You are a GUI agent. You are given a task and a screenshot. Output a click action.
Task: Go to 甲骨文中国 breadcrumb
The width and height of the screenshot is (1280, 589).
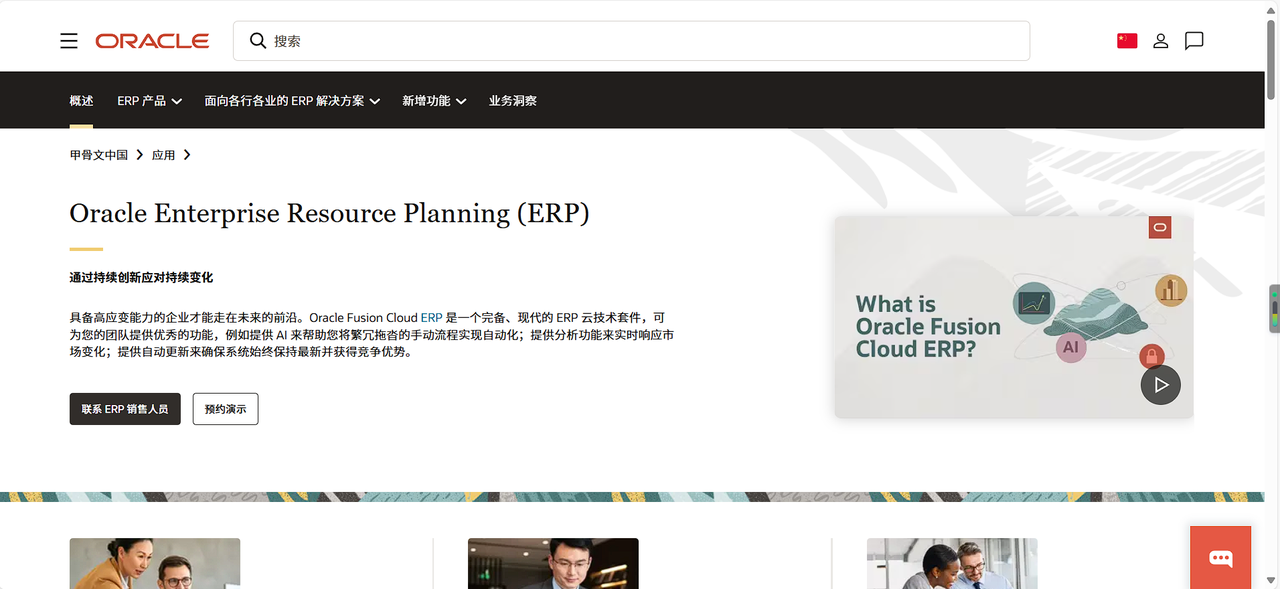pyautogui.click(x=99, y=155)
